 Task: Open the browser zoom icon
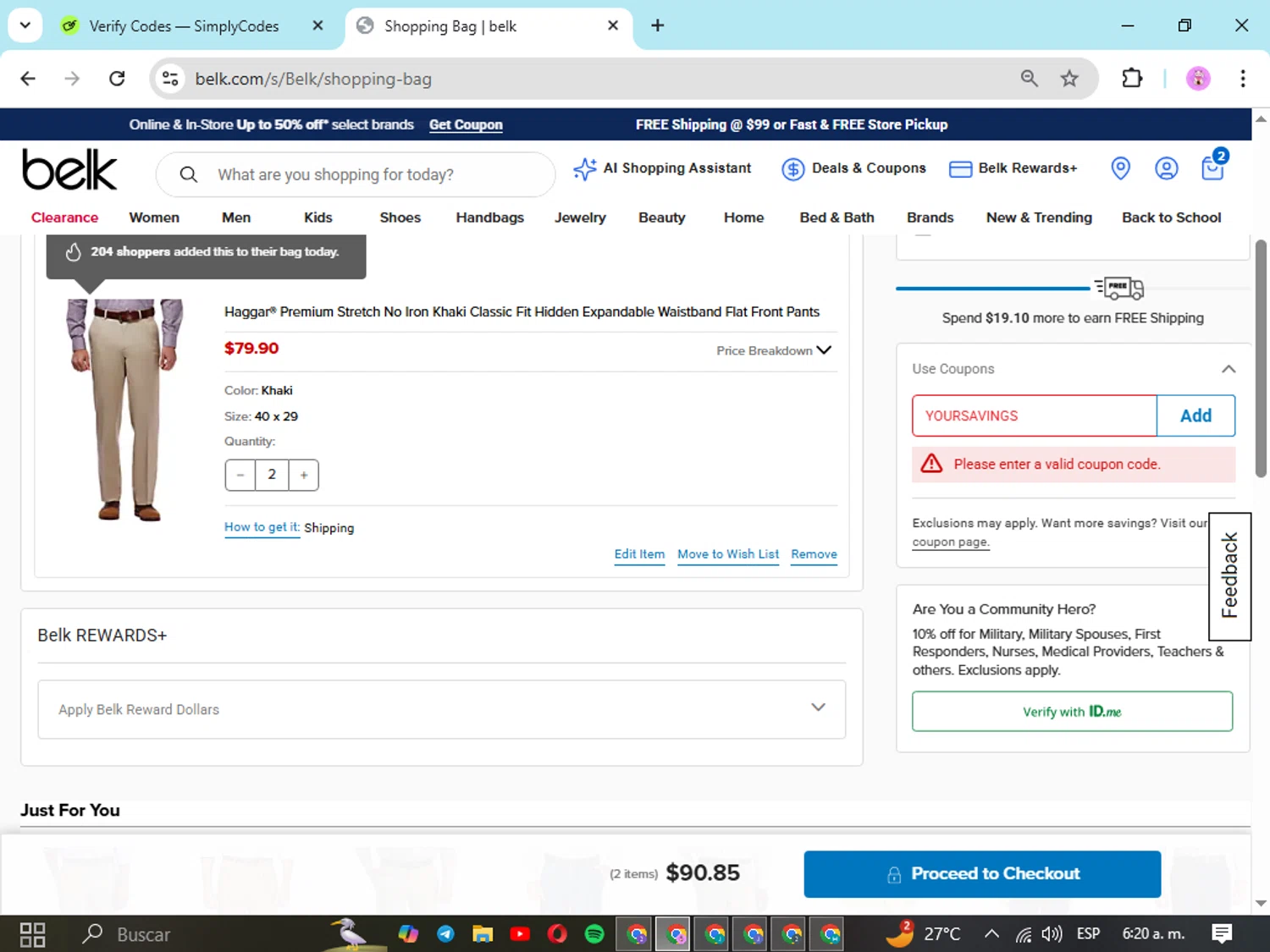point(1030,79)
